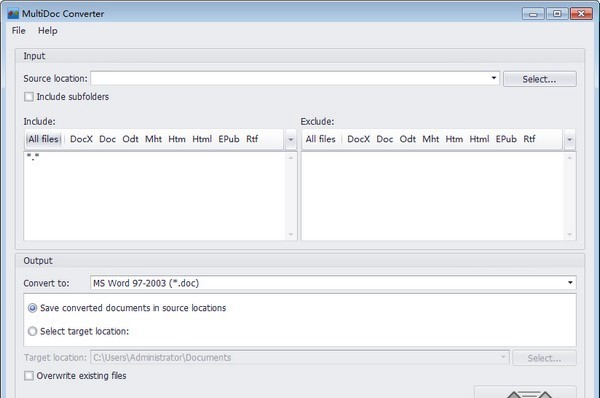The image size is (600, 398).
Task: Select Htm in the Exclude filter bar
Action: (x=454, y=139)
